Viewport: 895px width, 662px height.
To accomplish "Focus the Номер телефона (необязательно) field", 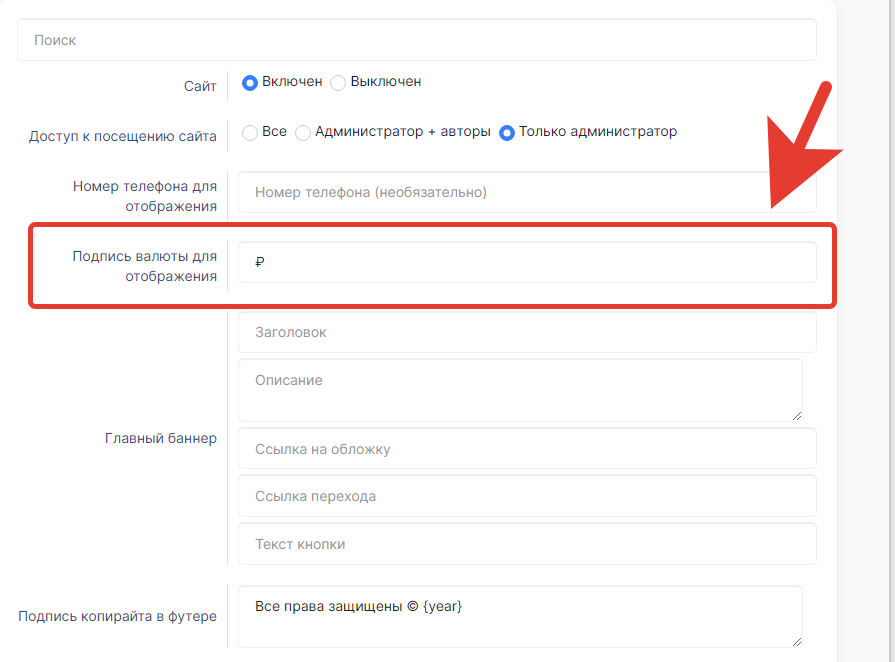I will [527, 192].
